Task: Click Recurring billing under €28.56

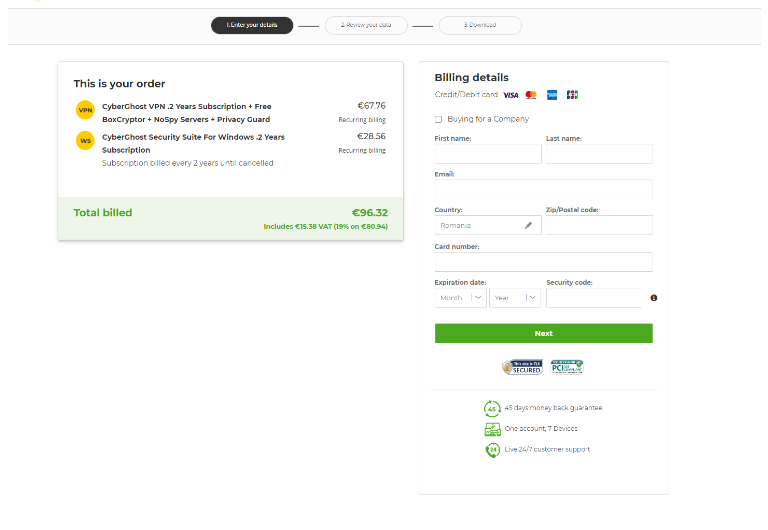Action: point(362,151)
